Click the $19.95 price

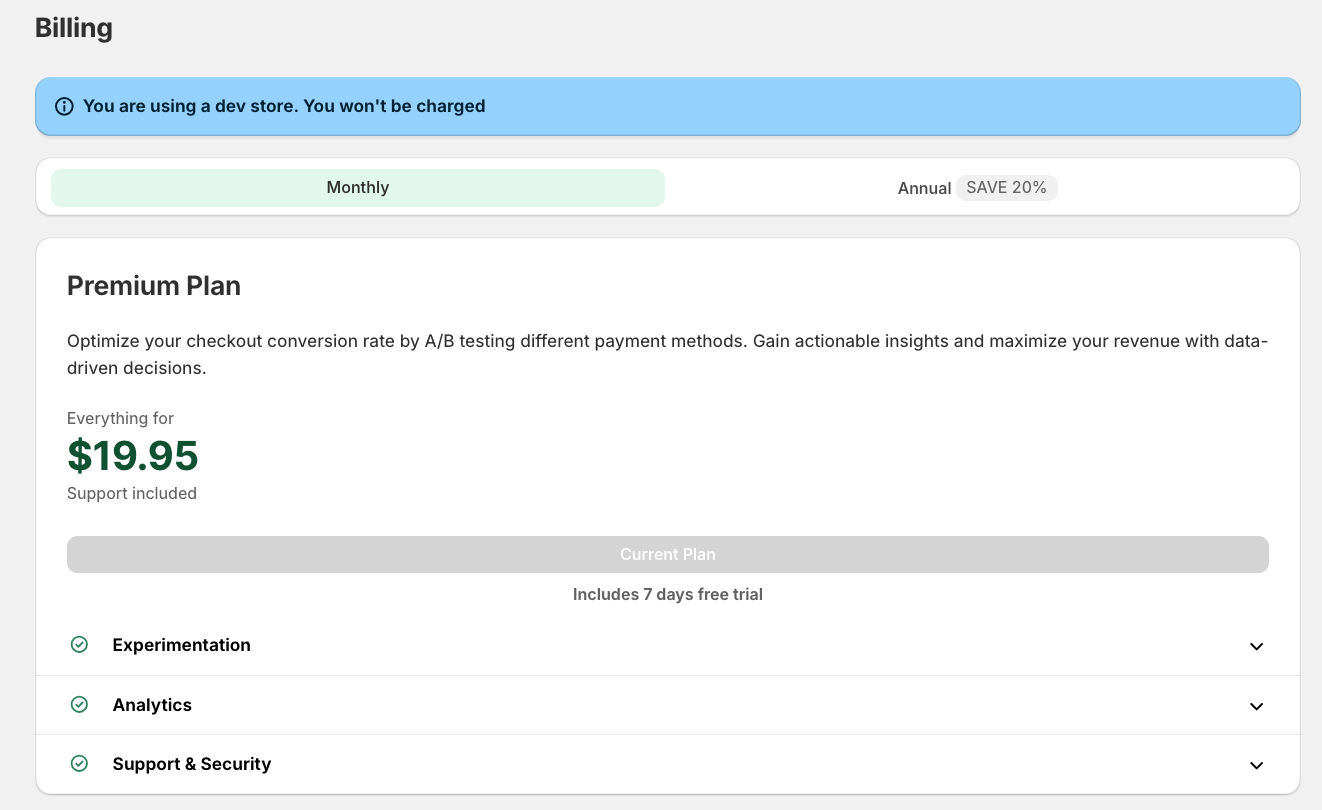click(133, 456)
